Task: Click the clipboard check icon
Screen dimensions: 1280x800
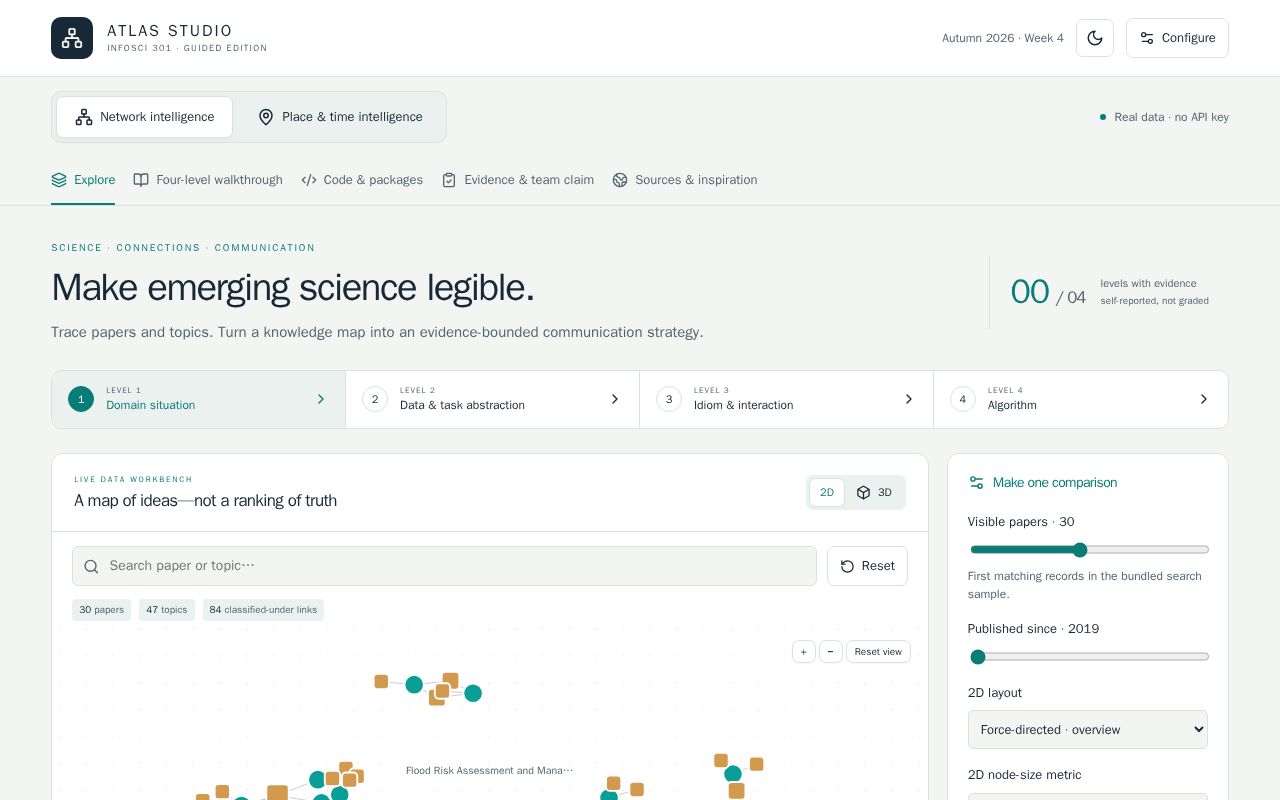Action: point(449,180)
